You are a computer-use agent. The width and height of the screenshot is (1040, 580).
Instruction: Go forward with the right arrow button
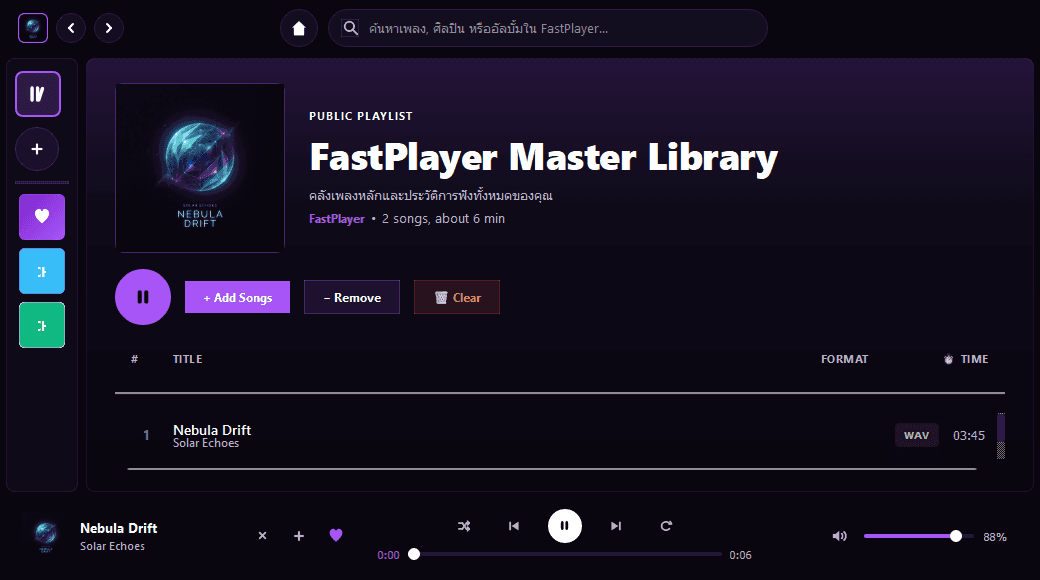(x=109, y=28)
